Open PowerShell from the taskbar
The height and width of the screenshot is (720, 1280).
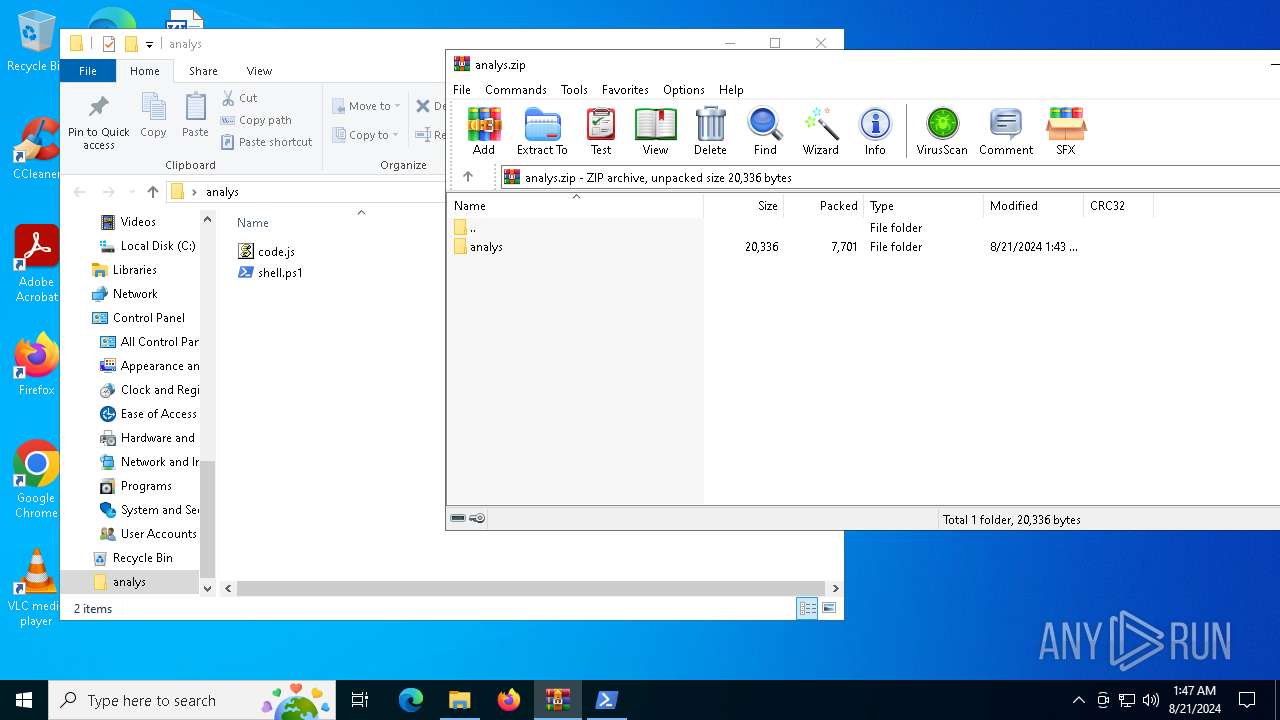[606, 700]
